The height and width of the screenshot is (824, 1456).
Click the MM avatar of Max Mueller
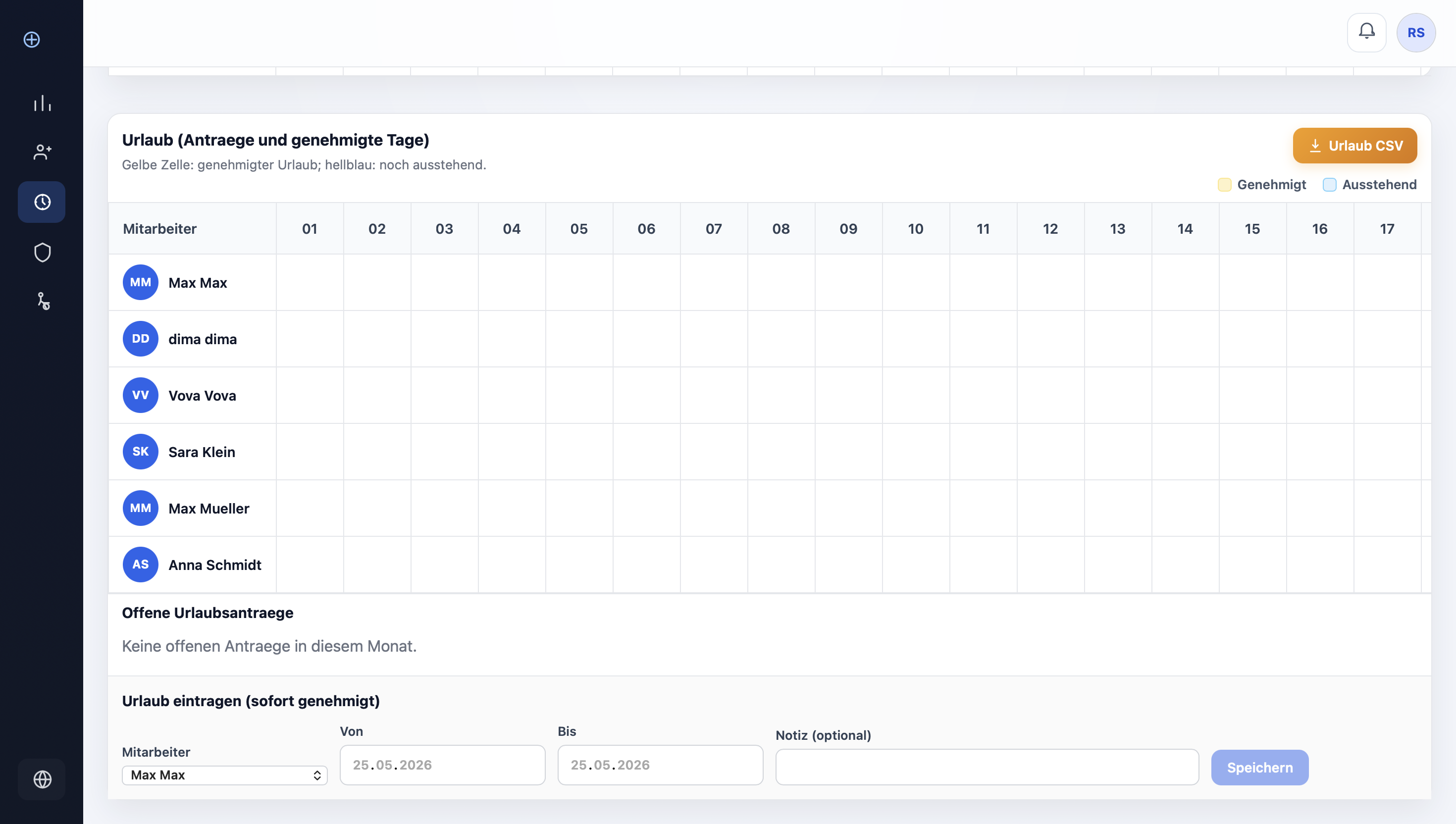[140, 508]
